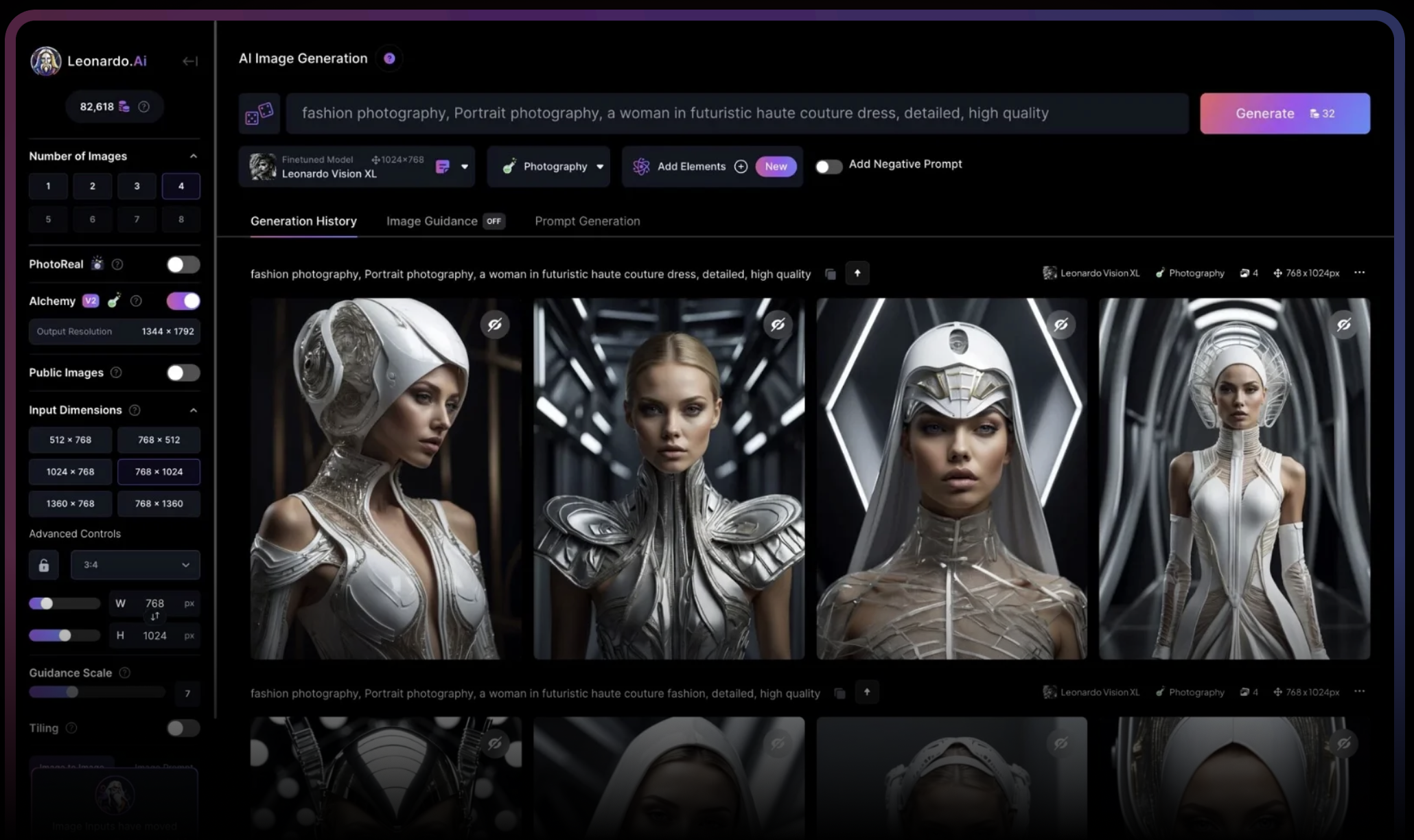Open the 3:4 aspect ratio dropdown

135,565
